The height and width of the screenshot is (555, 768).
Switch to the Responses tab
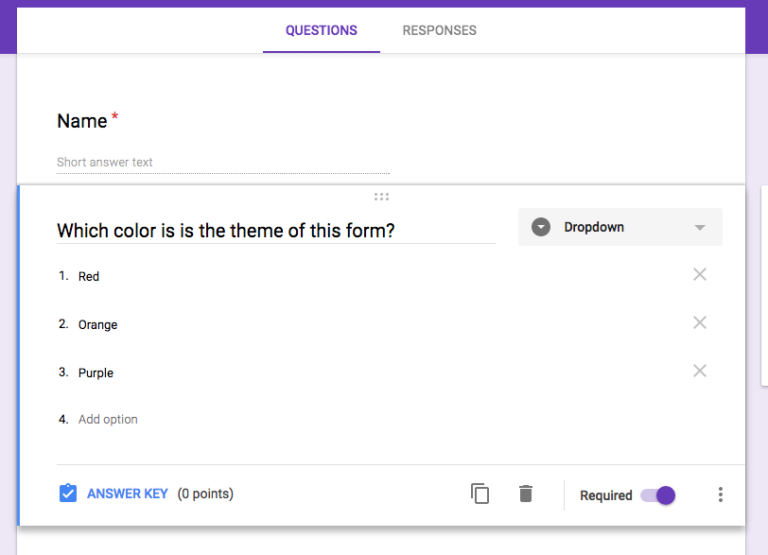point(439,30)
